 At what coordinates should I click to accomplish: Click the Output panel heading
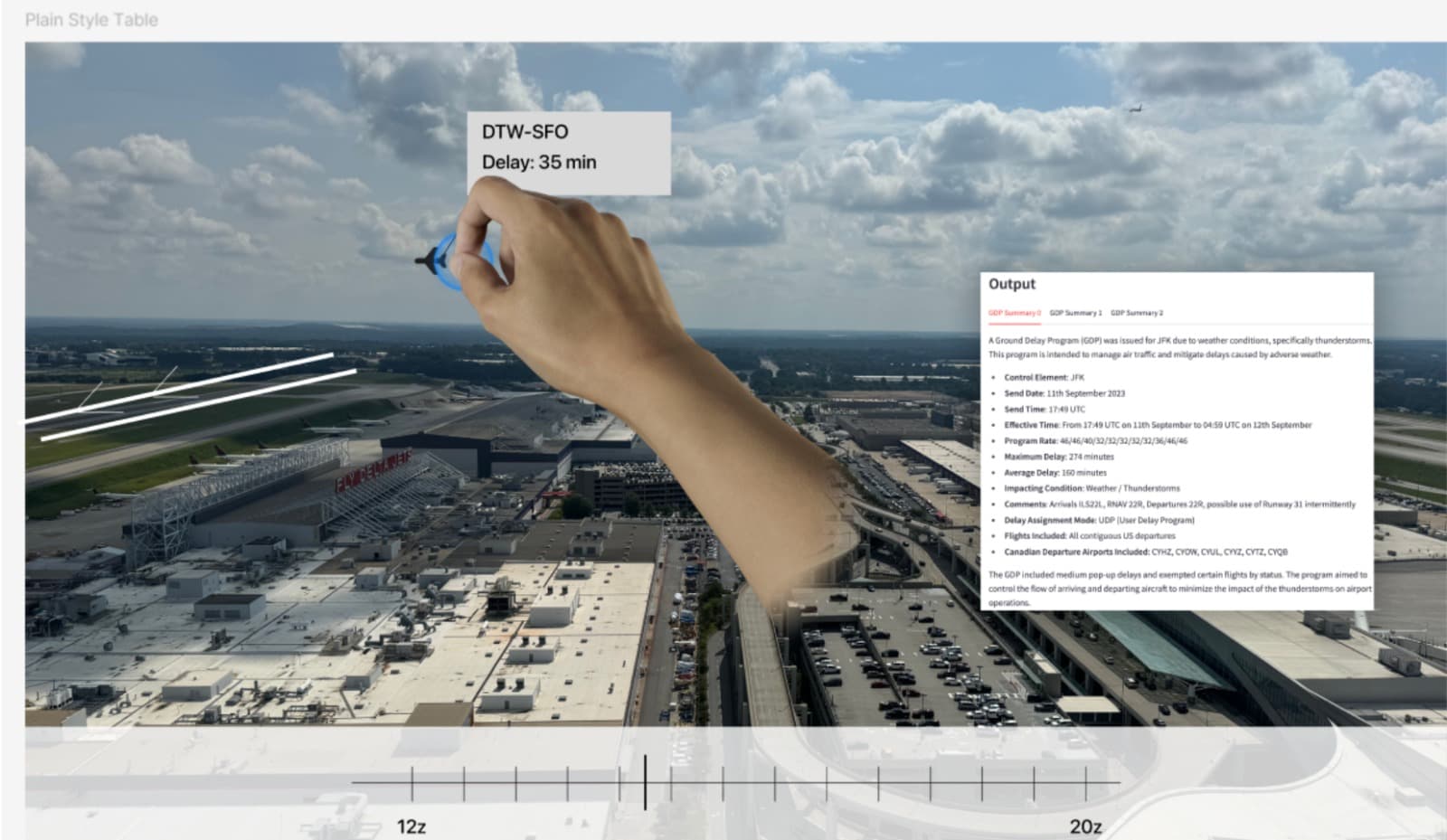[1012, 284]
